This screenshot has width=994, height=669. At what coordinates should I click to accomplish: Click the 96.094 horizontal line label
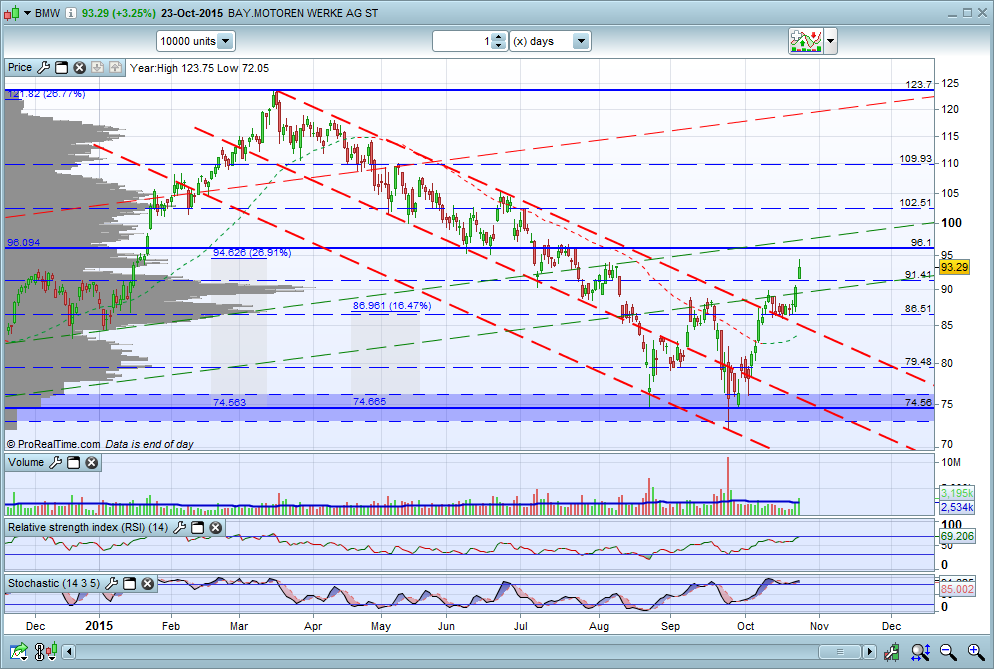(x=23, y=243)
